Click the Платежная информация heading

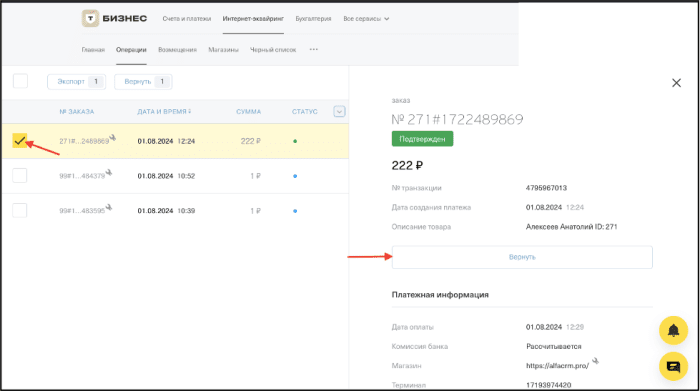click(440, 295)
